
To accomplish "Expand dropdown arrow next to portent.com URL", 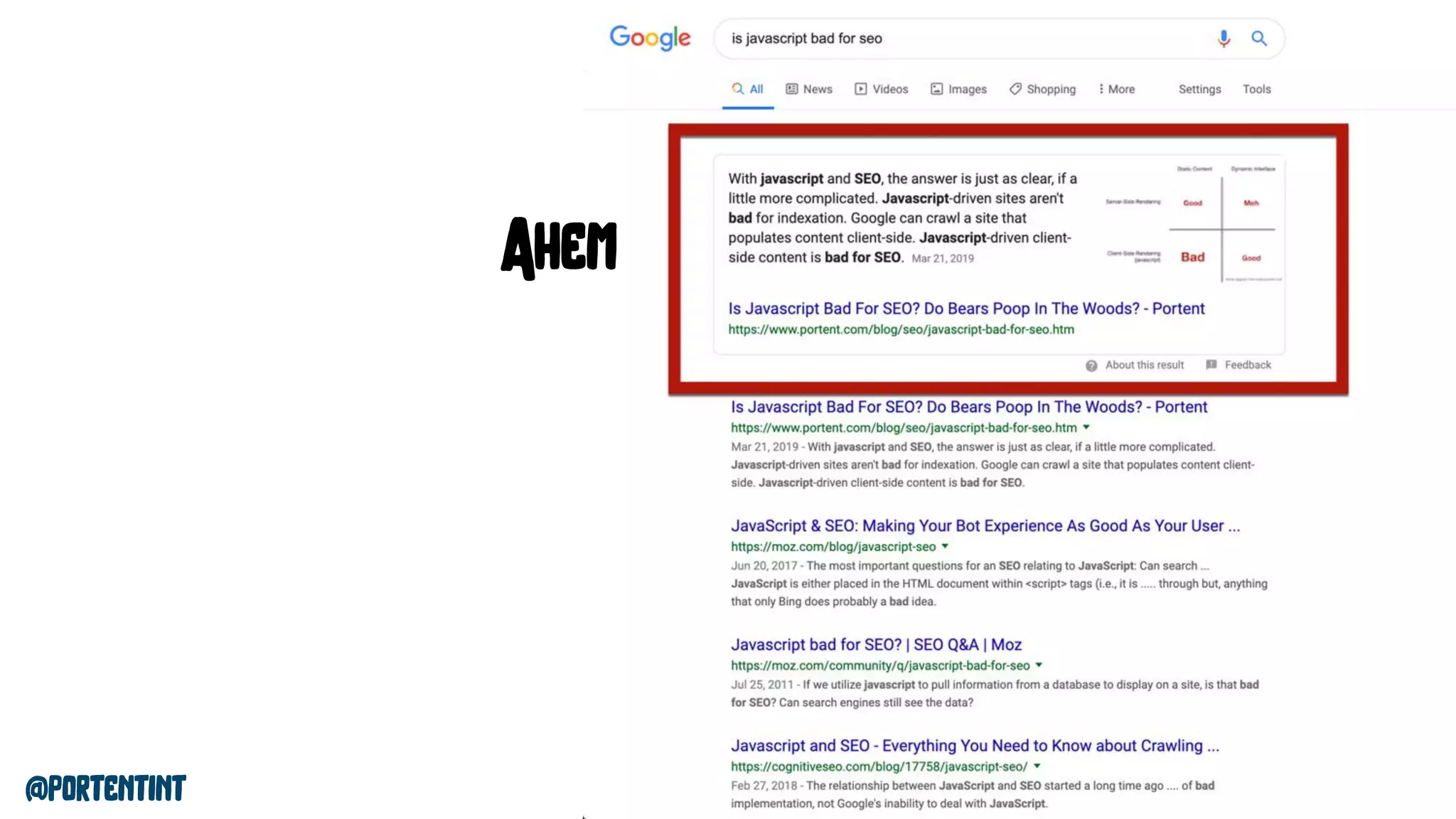I will tap(1086, 427).
